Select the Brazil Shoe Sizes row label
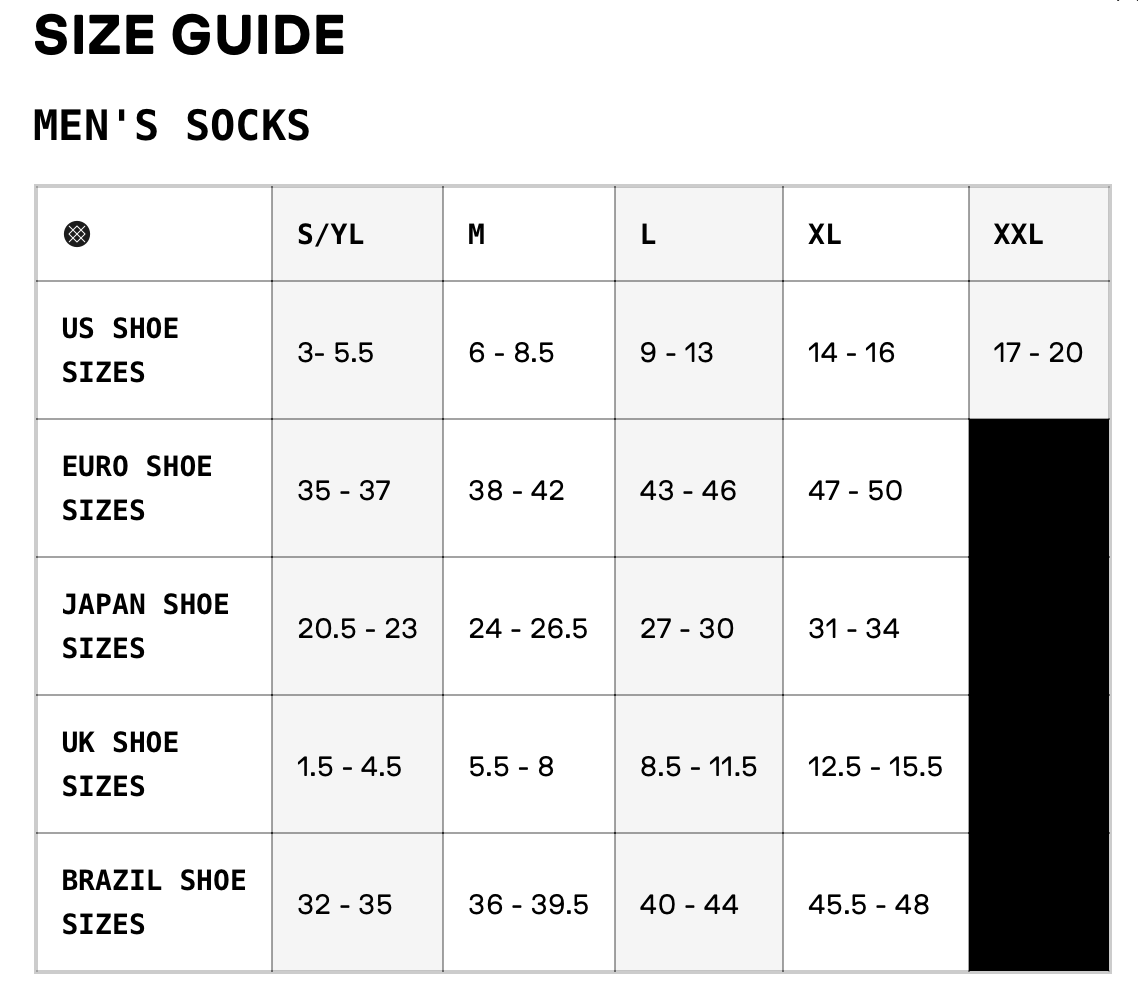 pos(153,902)
